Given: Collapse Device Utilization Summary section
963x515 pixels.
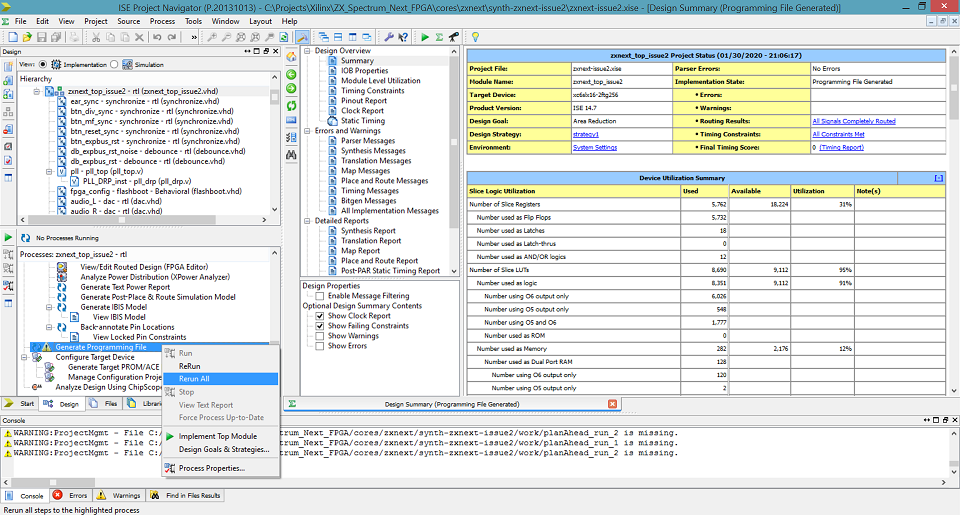Looking at the screenshot, I should pos(938,178).
